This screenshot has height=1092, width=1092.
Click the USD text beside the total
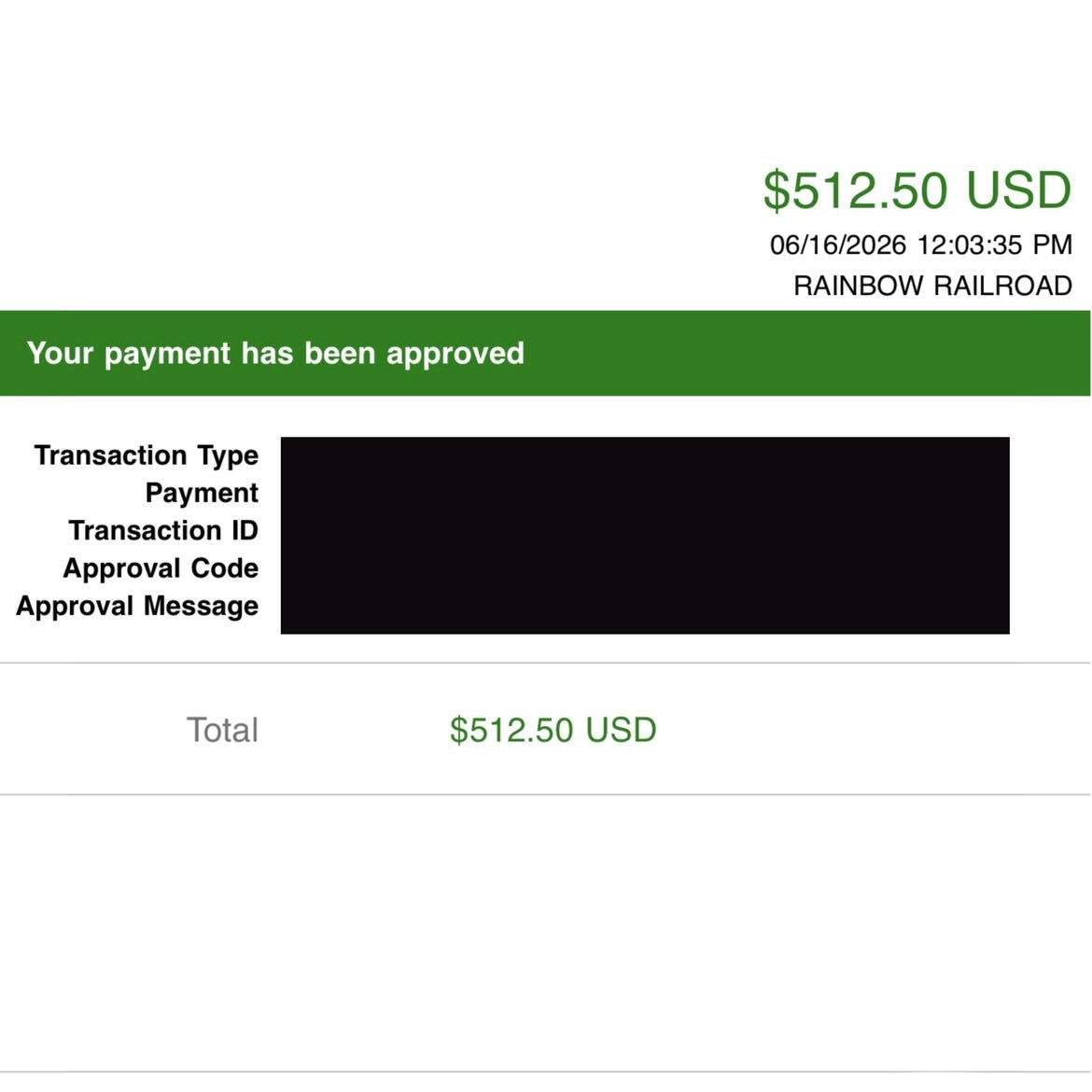click(x=621, y=730)
